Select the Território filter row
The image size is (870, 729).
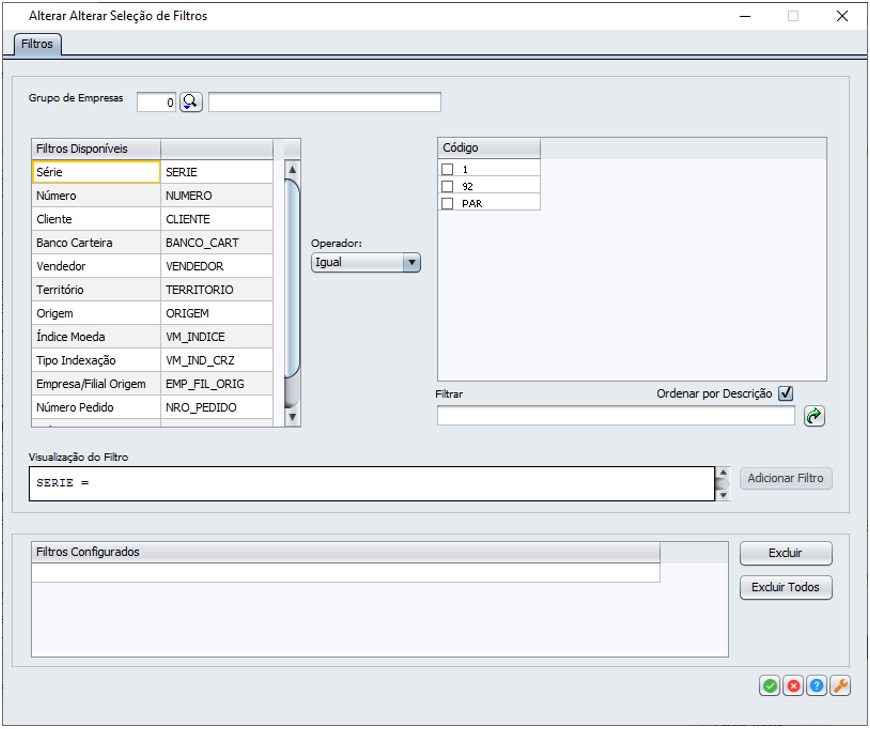(152, 290)
